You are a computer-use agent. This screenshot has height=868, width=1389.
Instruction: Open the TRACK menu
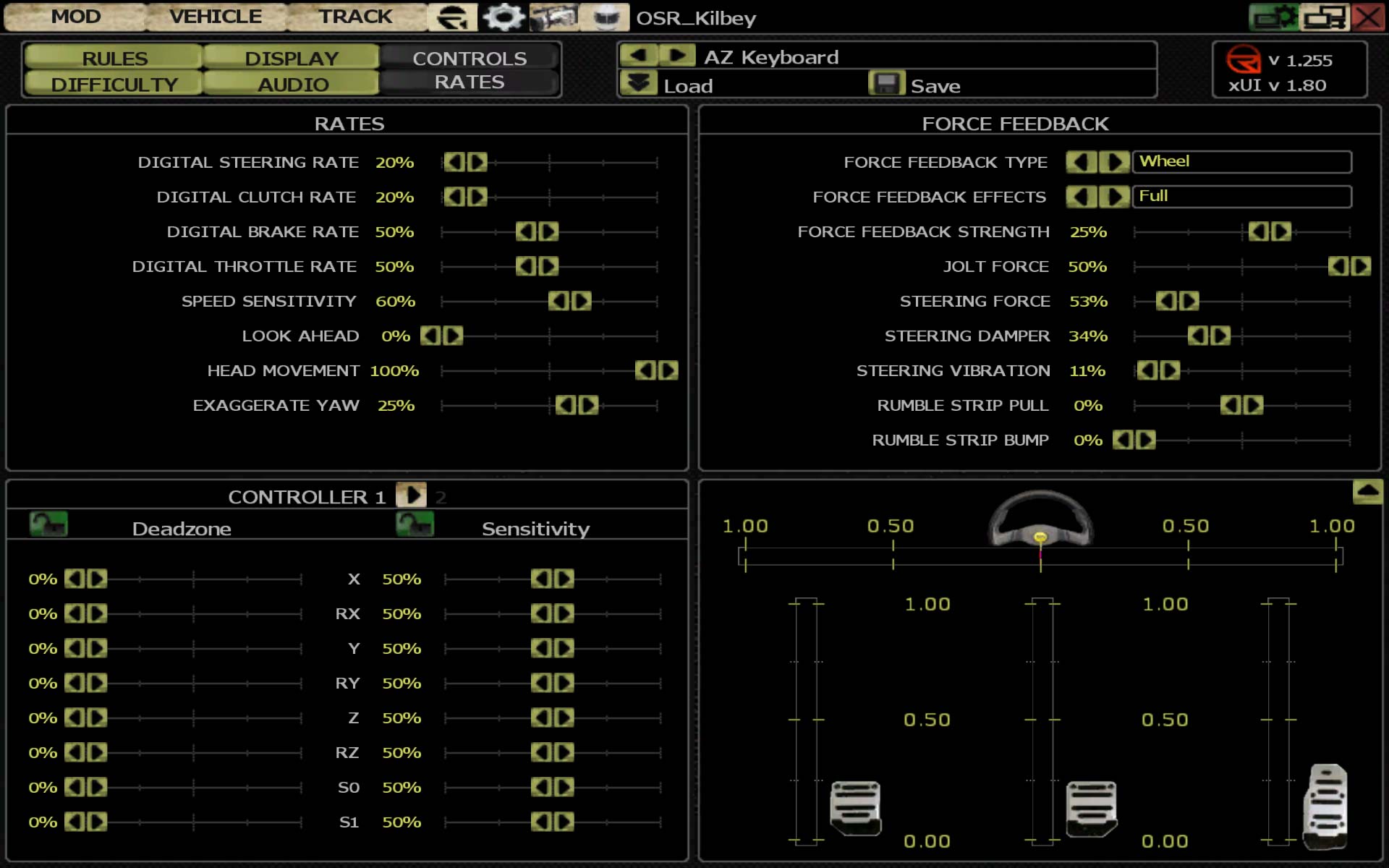pos(355,17)
